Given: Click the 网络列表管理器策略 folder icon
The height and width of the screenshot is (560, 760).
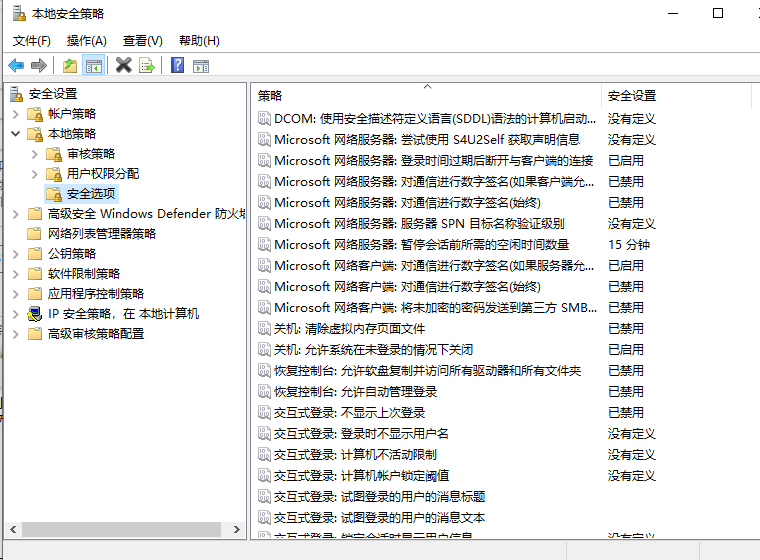Looking at the screenshot, I should click(x=35, y=234).
